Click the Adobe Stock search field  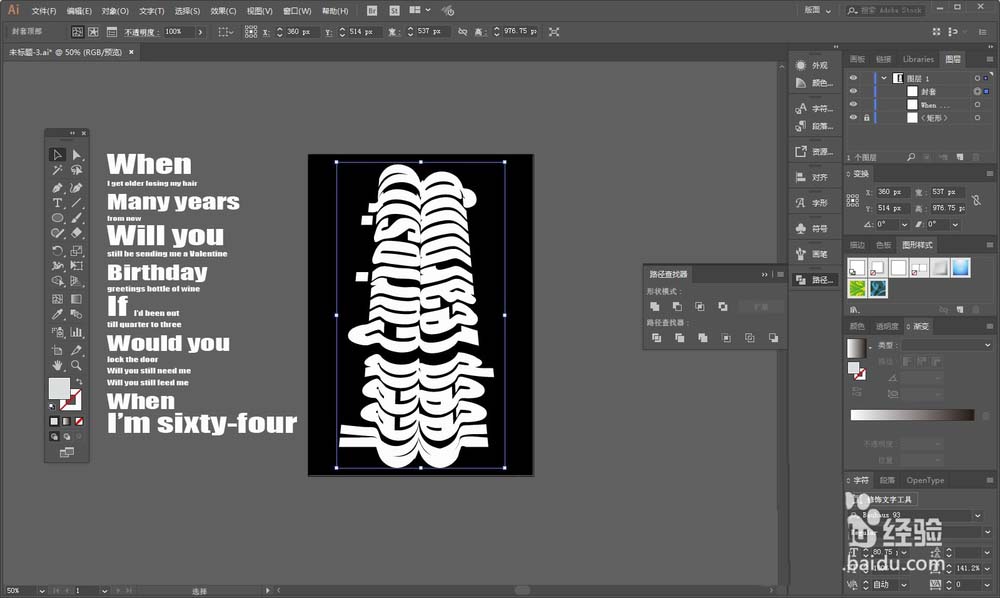pyautogui.click(x=885, y=10)
